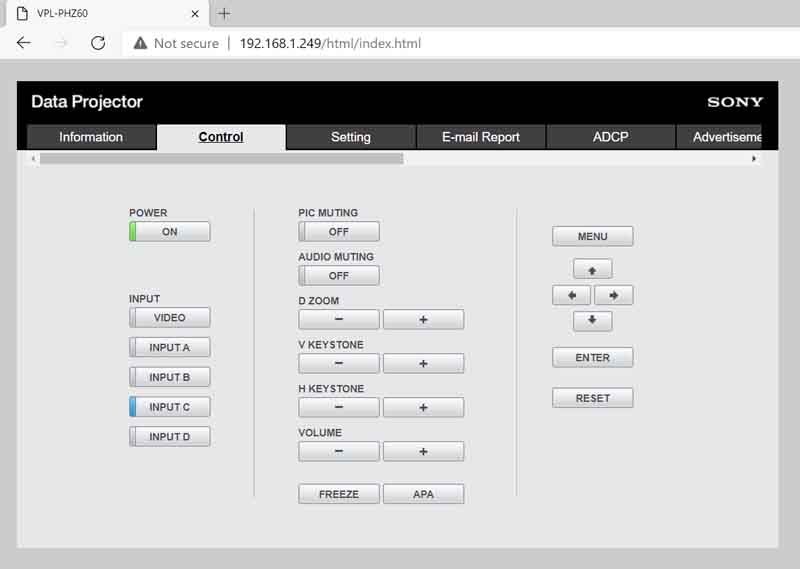Open the Advertisement tab
Image resolution: width=800 pixels, height=569 pixels.
pyautogui.click(x=719, y=137)
